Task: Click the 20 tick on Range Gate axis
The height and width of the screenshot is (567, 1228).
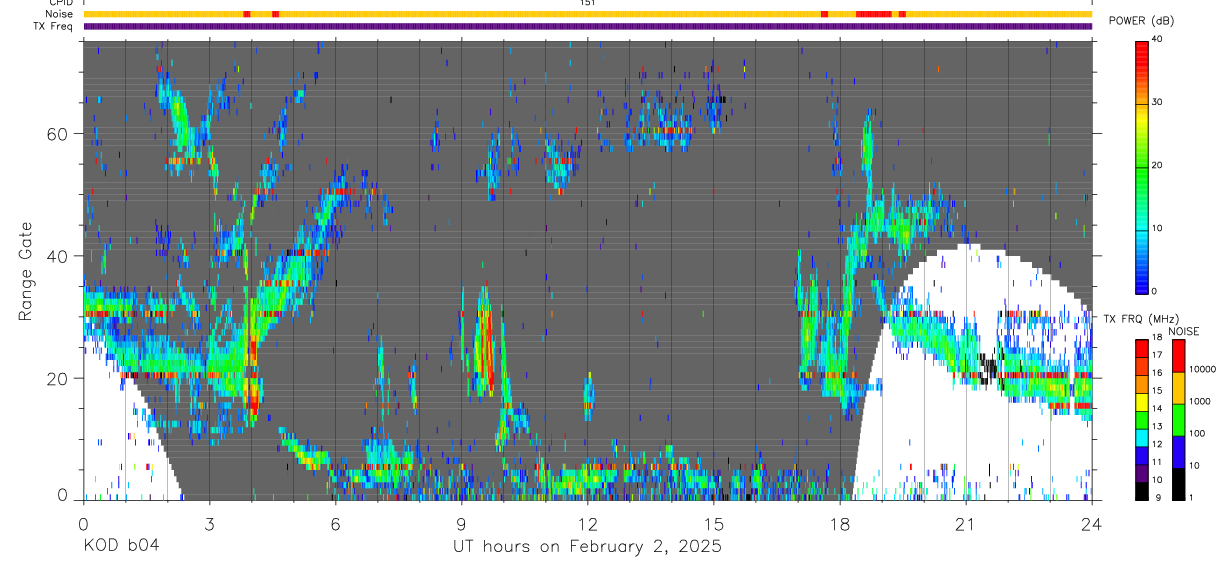Action: point(58,378)
